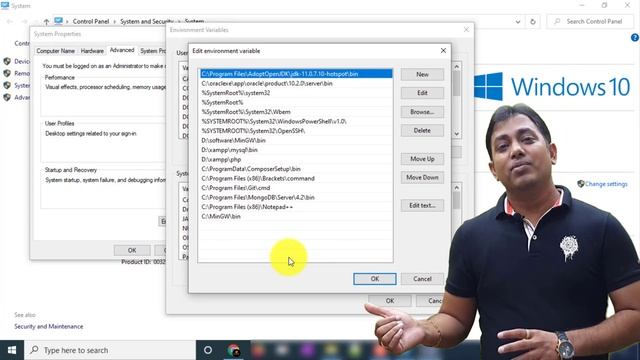
Task: Select D:\xampp\php entry
Action: pyautogui.click(x=296, y=159)
